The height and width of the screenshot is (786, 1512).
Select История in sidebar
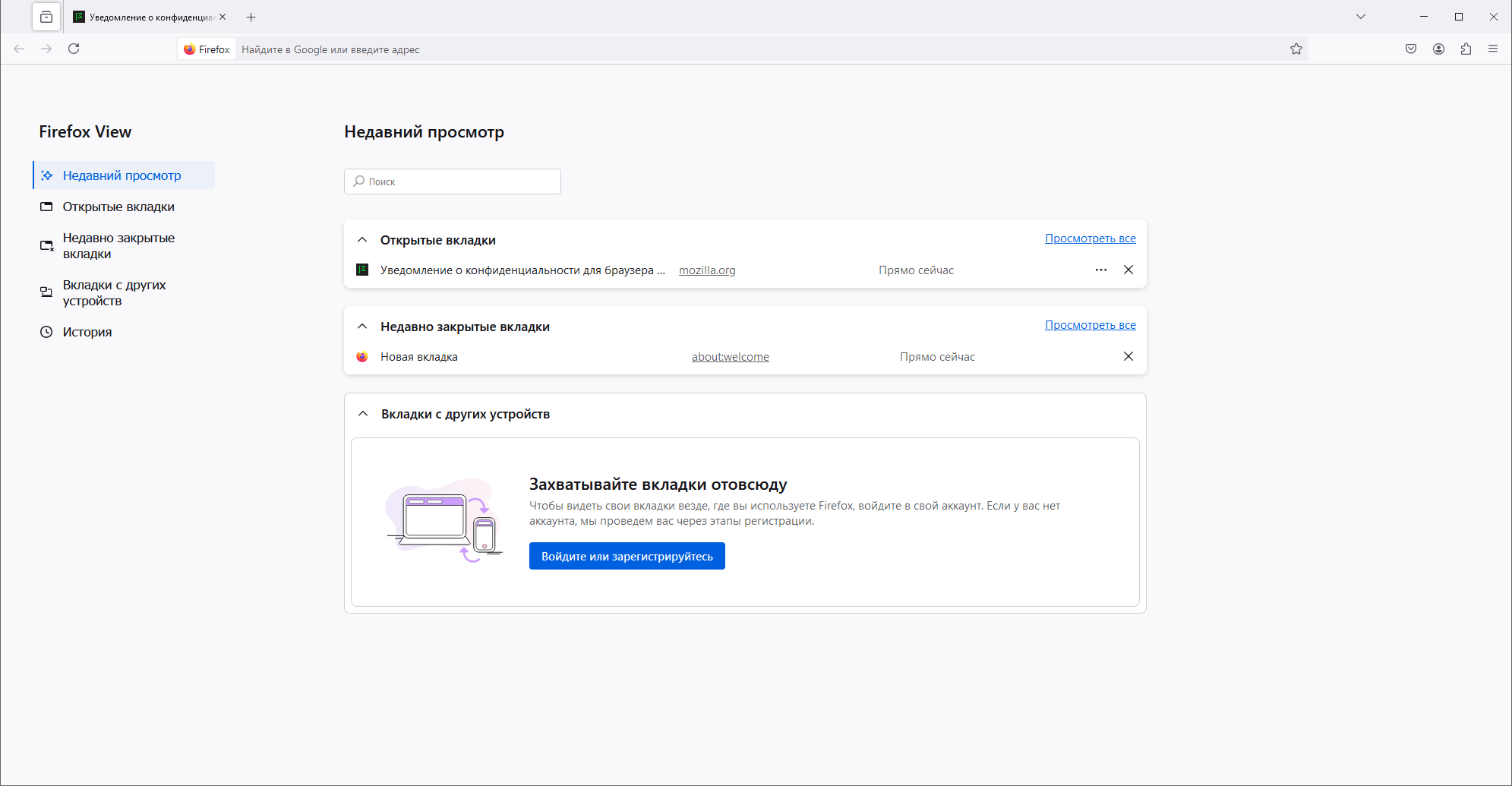click(x=124, y=332)
